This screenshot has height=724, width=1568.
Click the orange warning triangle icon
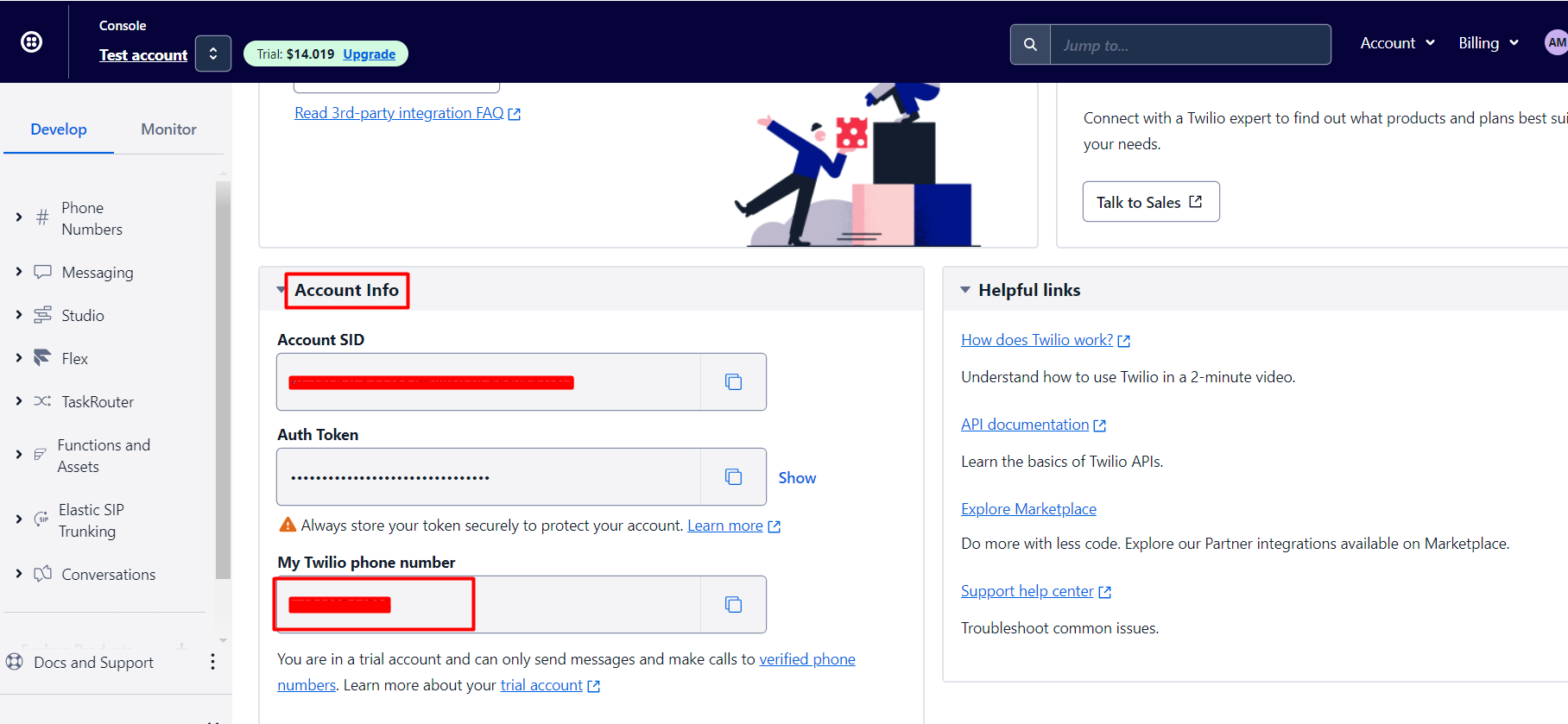pos(288,525)
